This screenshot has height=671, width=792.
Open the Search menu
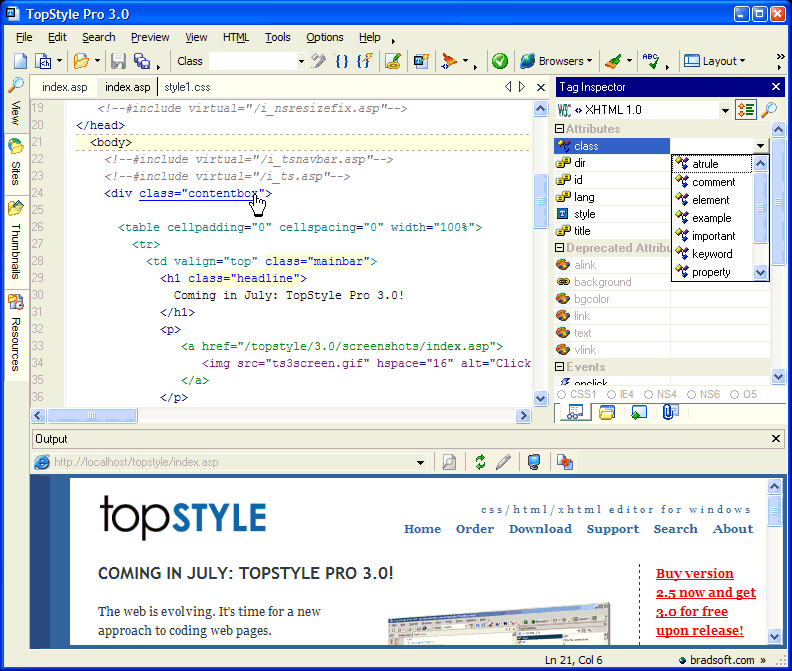point(98,37)
